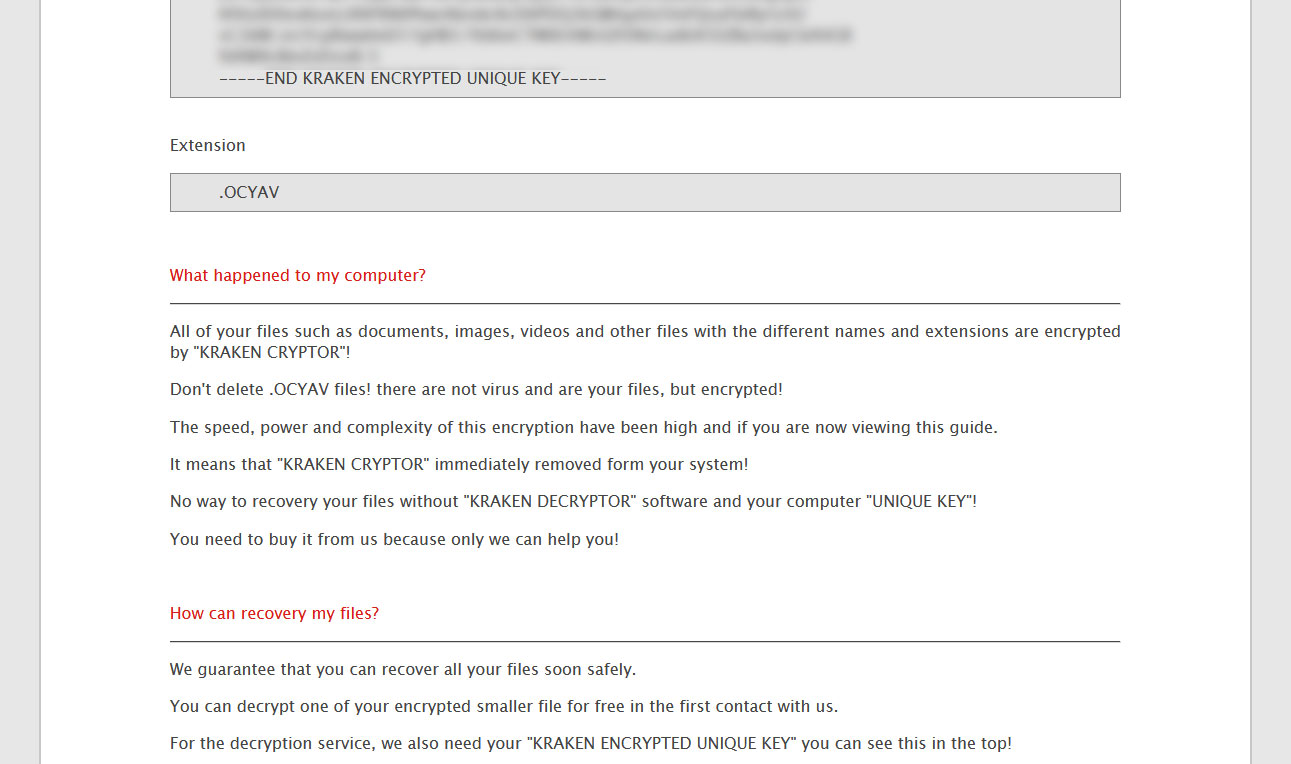Click the line about speed, power and complexity

coord(584,427)
